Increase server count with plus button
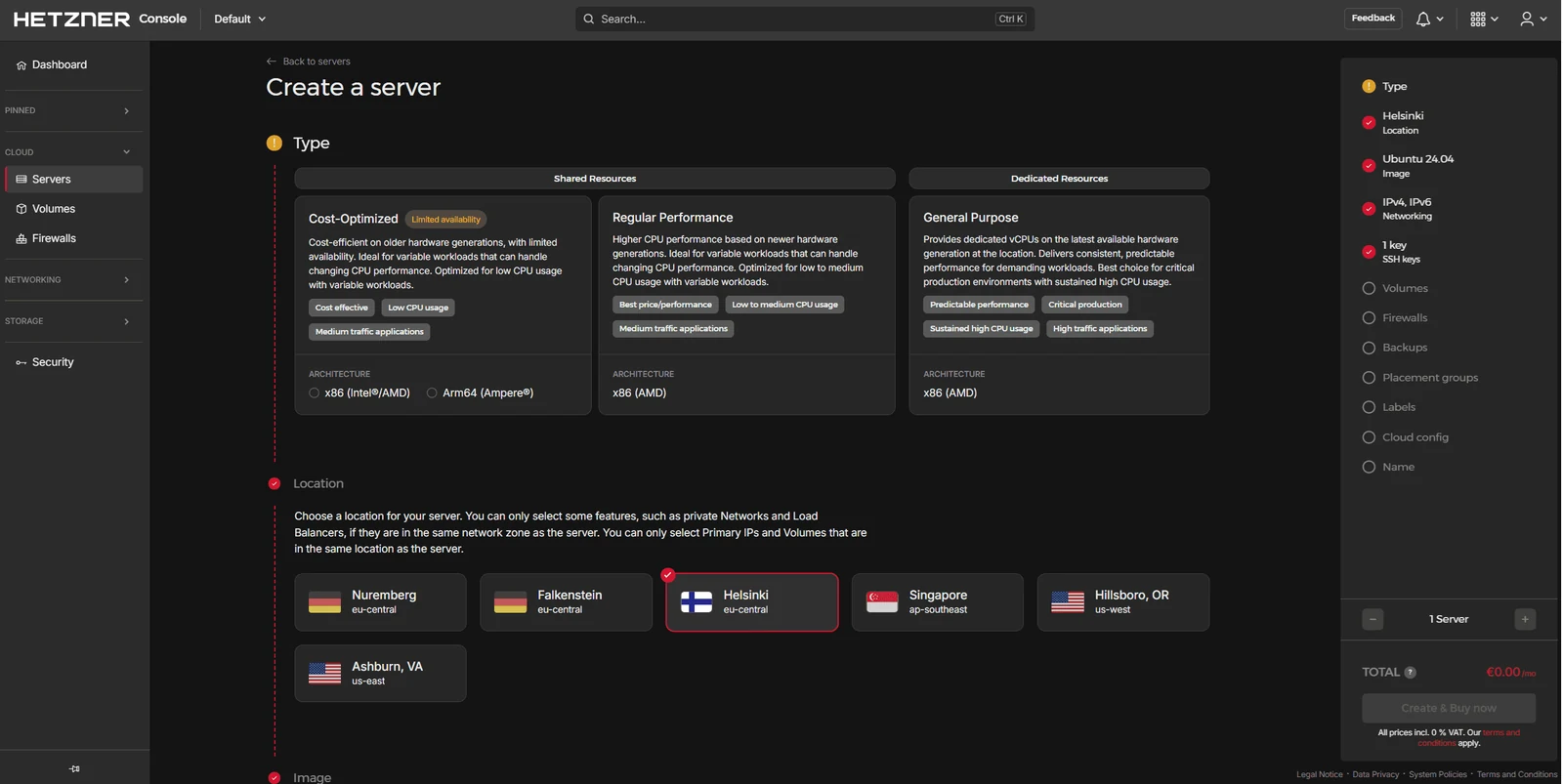Viewport: 1563px width, 784px height. (1525, 619)
